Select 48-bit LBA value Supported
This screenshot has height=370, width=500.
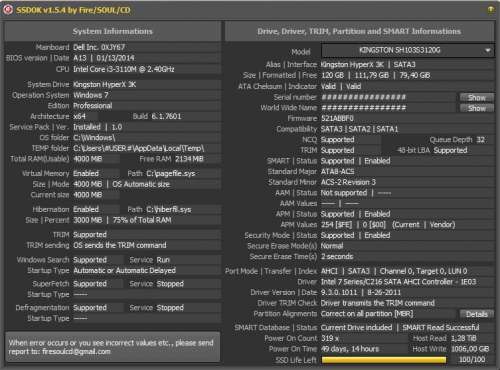point(450,150)
